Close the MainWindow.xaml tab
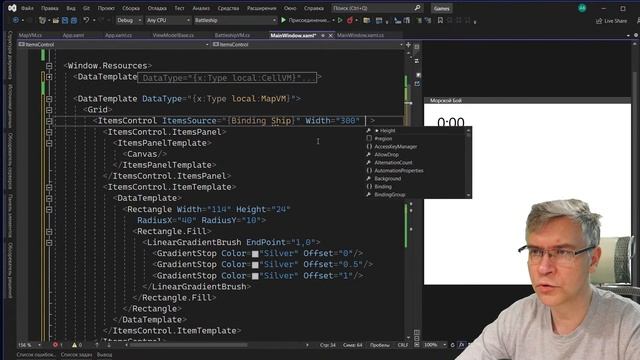 pos(331,36)
